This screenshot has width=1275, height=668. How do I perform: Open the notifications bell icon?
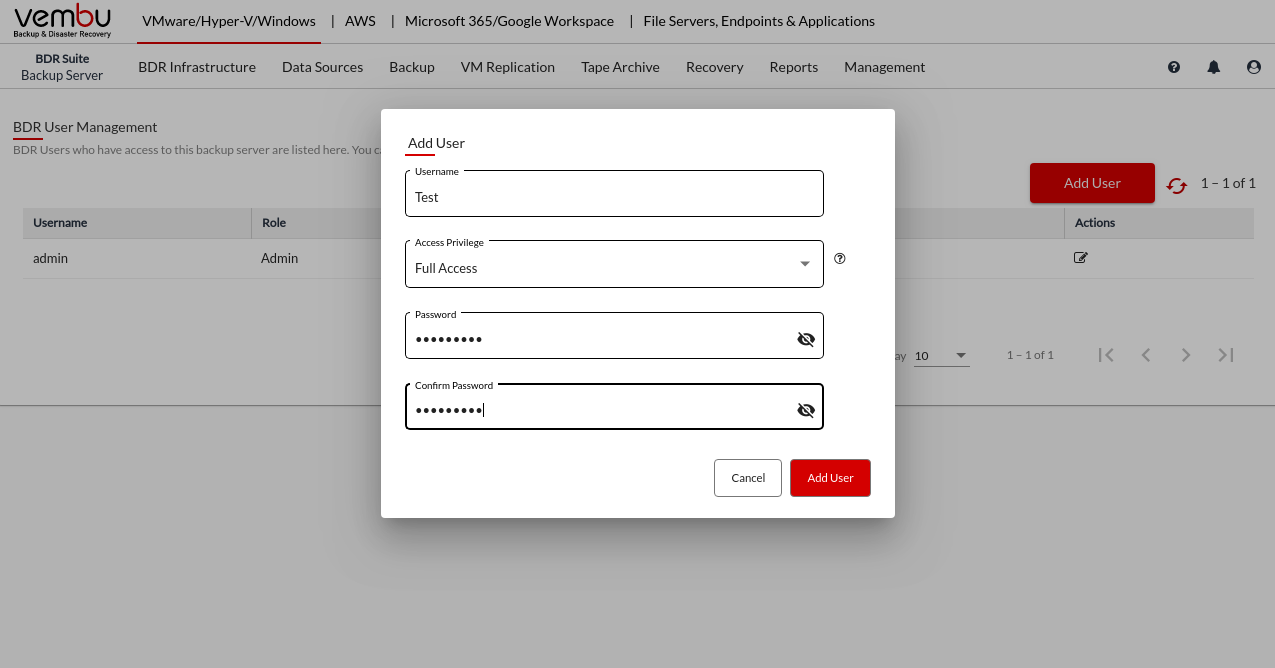tap(1214, 67)
